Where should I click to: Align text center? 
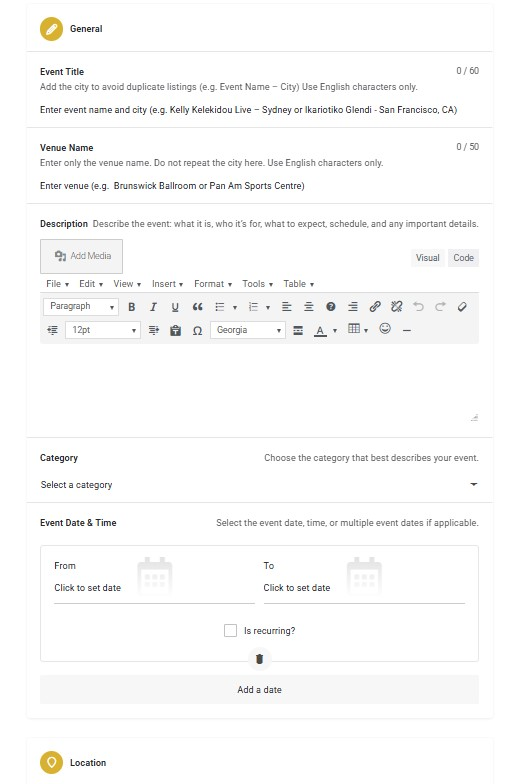308,306
